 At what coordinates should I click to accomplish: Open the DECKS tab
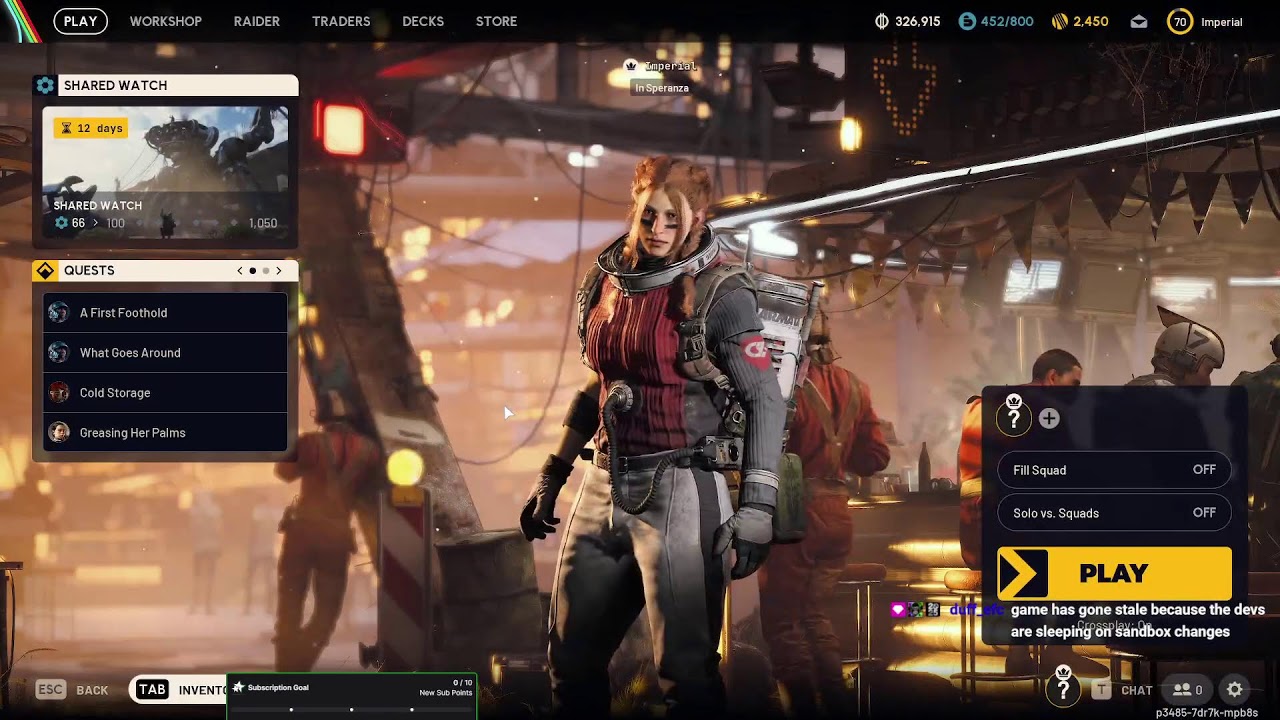click(423, 21)
